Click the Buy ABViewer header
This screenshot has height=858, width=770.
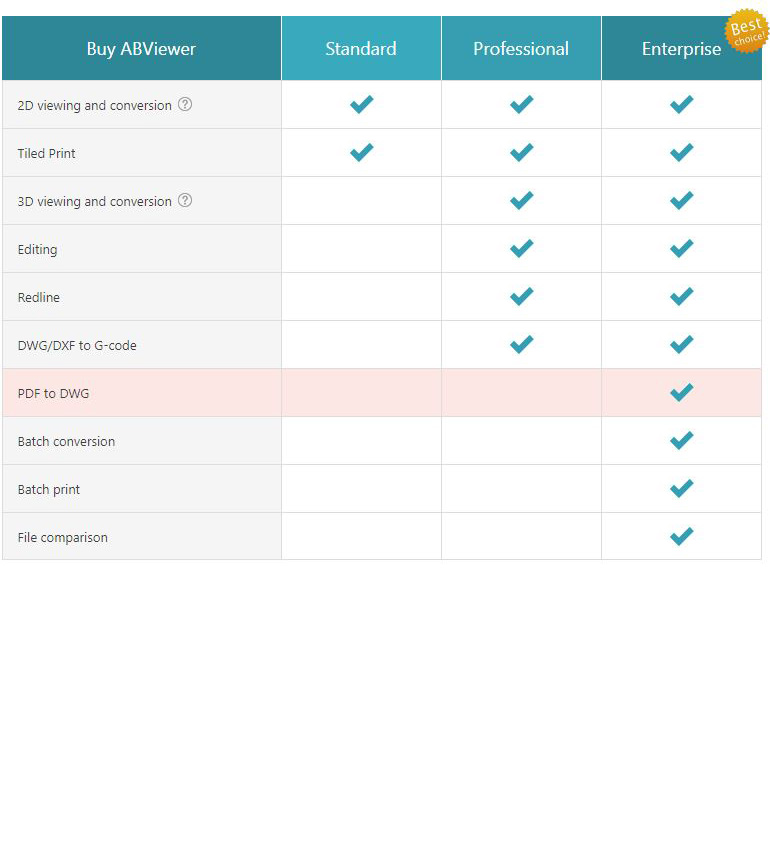pos(141,48)
